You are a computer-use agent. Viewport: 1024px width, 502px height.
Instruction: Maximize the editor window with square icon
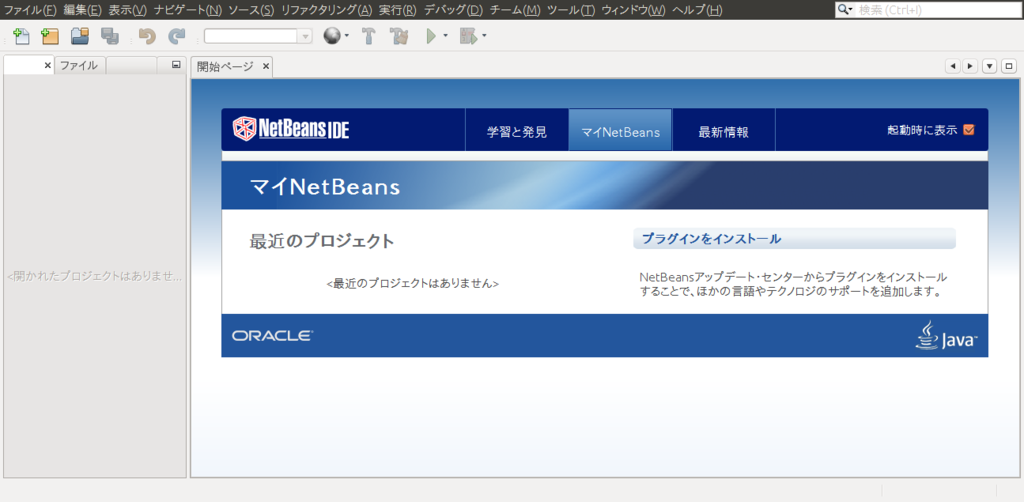coord(1009,66)
